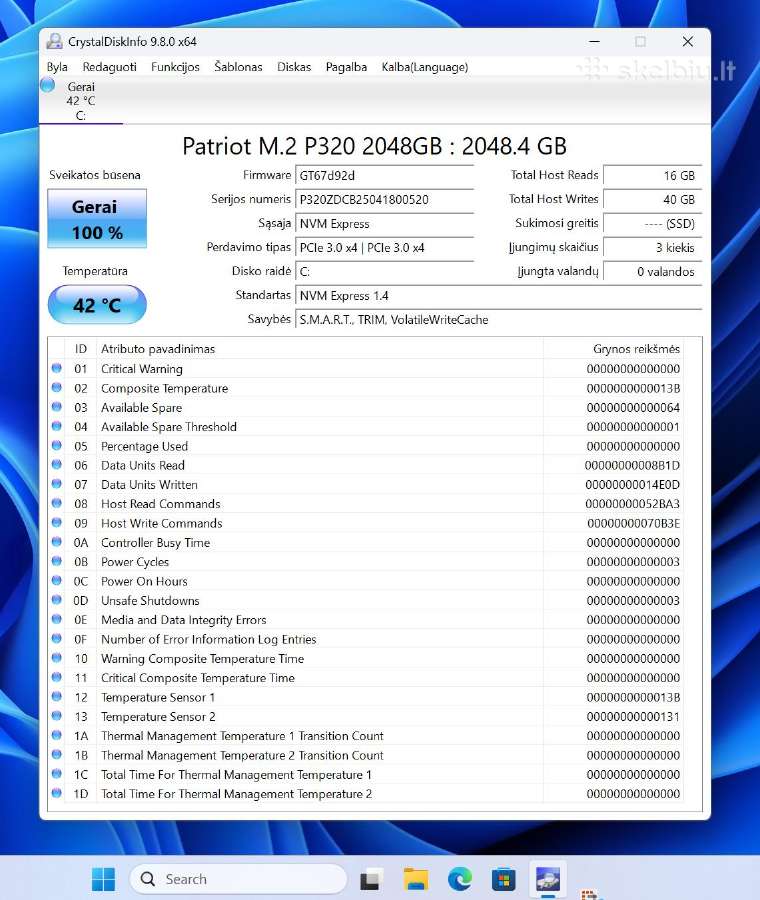Click status icon of Temperature Sensor 2 row
This screenshot has height=900, width=760.
57,716
